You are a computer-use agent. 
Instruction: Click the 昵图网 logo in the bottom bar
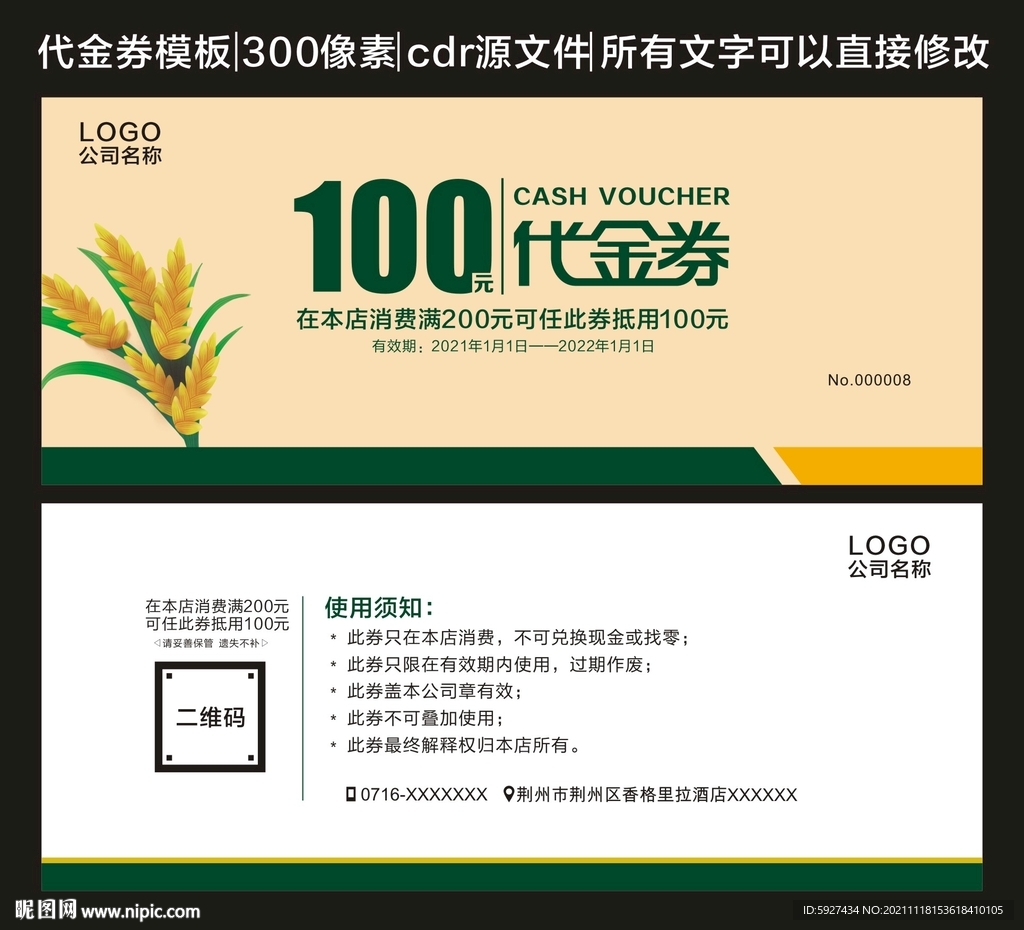pos(45,910)
